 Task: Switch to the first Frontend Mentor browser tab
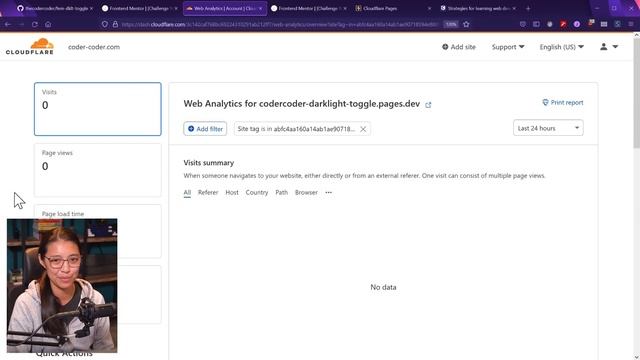click(x=139, y=8)
